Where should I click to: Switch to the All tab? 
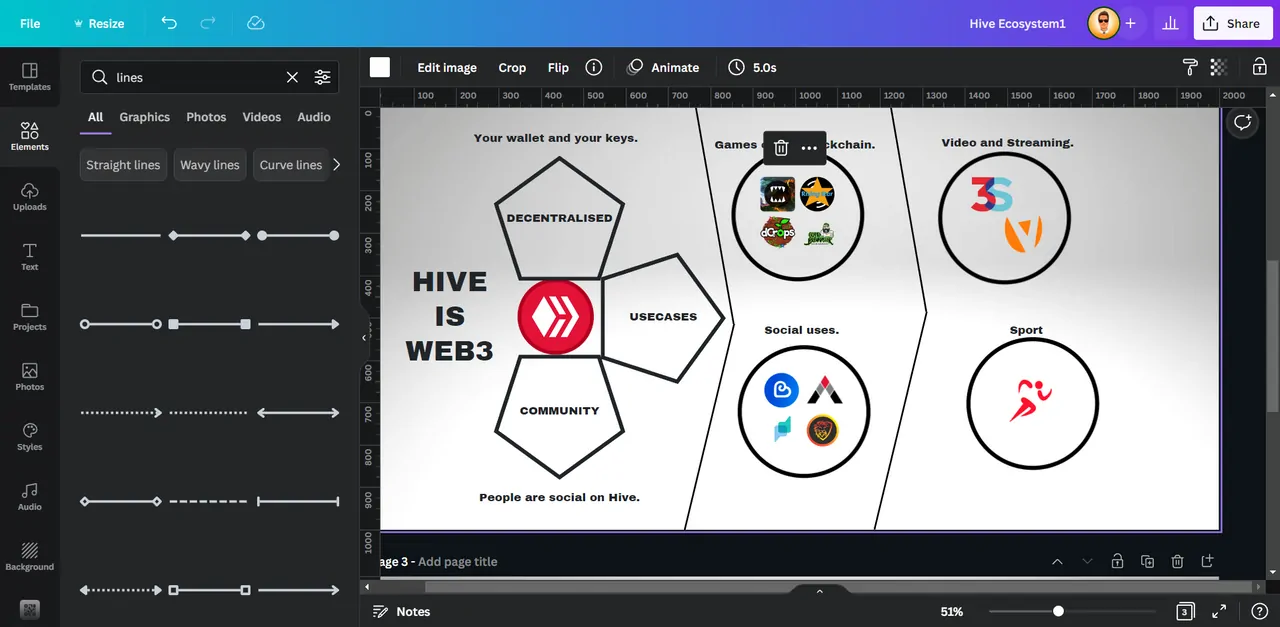[x=95, y=117]
